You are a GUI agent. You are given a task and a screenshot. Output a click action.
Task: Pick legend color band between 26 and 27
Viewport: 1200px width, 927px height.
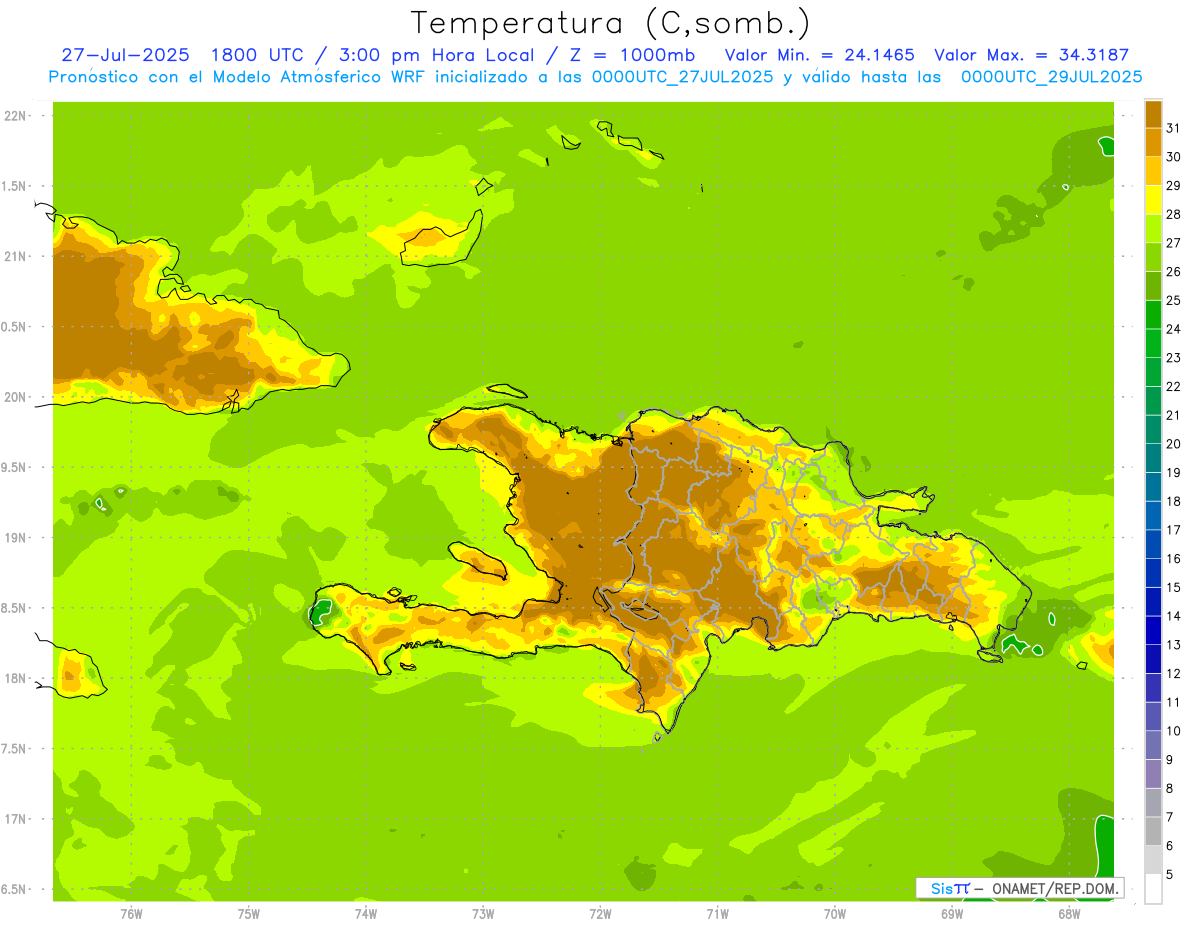[1153, 257]
